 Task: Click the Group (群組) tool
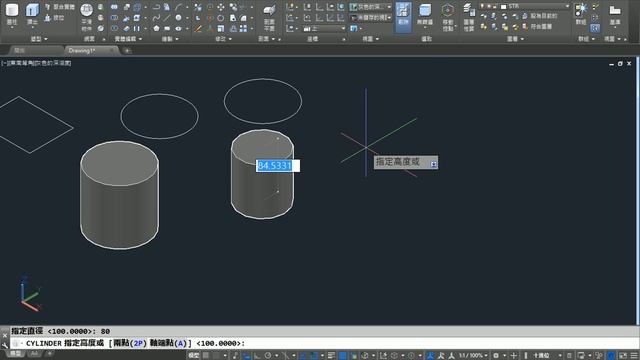(x=580, y=14)
